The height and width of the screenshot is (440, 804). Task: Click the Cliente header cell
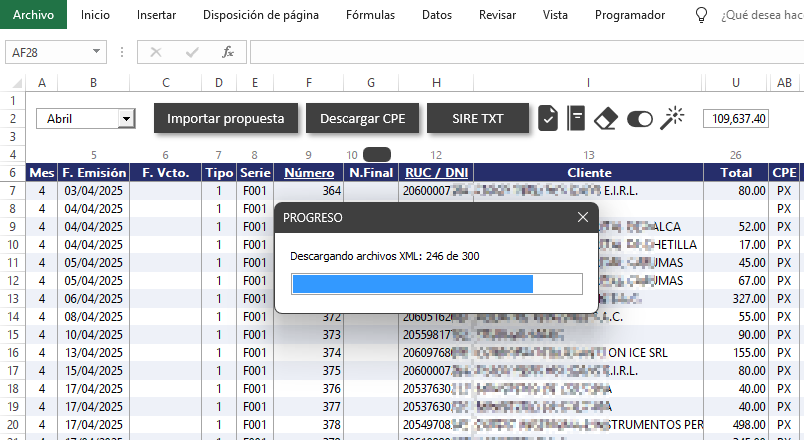point(589,173)
